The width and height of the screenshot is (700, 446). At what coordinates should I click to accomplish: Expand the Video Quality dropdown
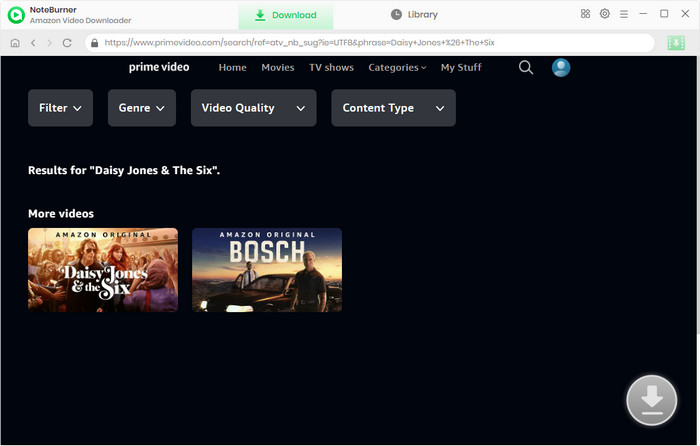click(254, 108)
